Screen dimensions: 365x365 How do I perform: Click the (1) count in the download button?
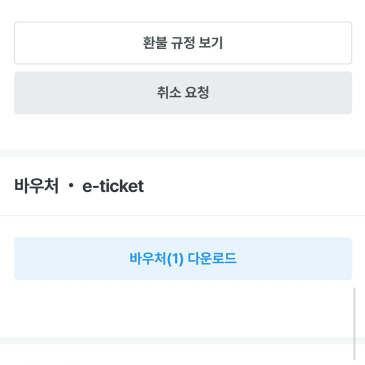coord(175,259)
